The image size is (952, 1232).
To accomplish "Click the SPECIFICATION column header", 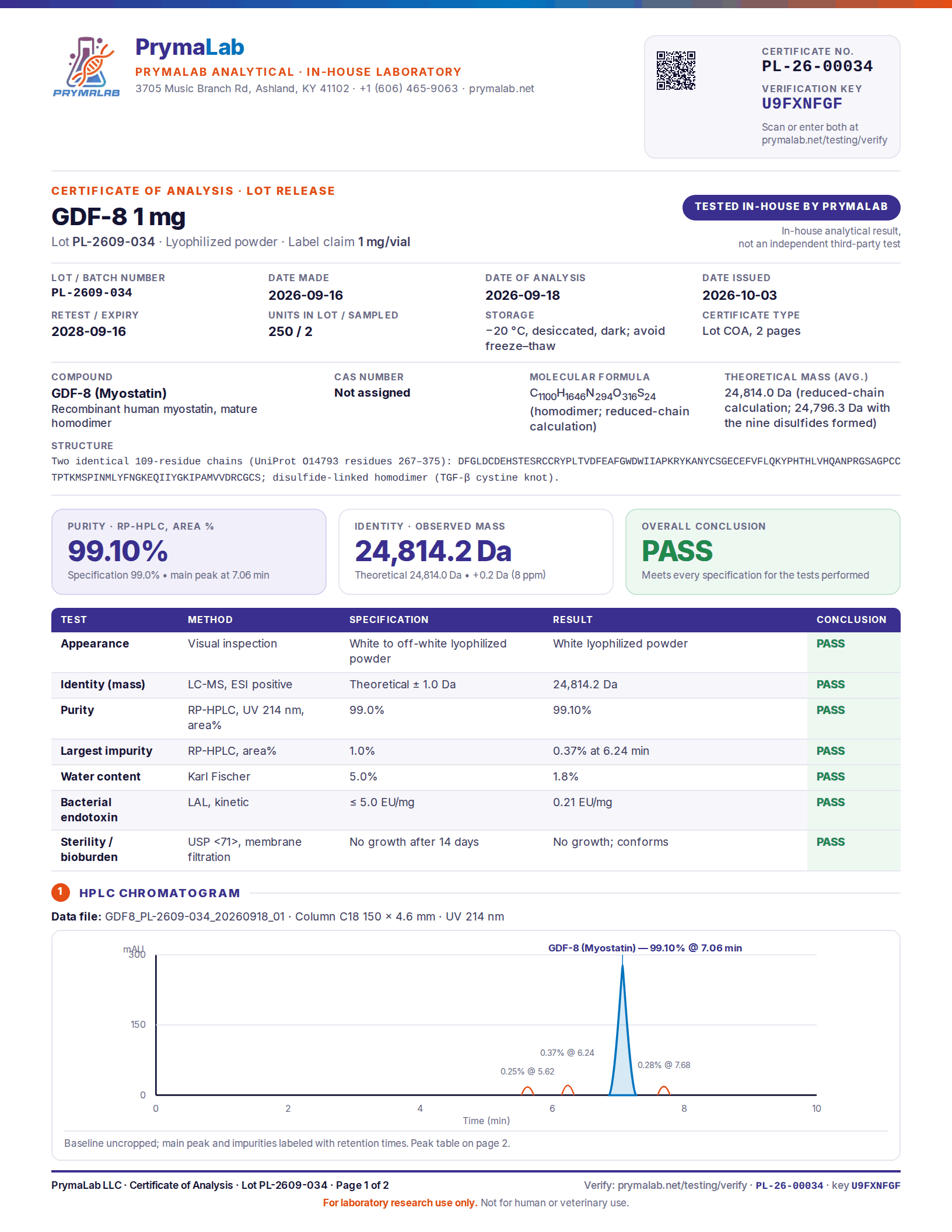I will point(389,619).
